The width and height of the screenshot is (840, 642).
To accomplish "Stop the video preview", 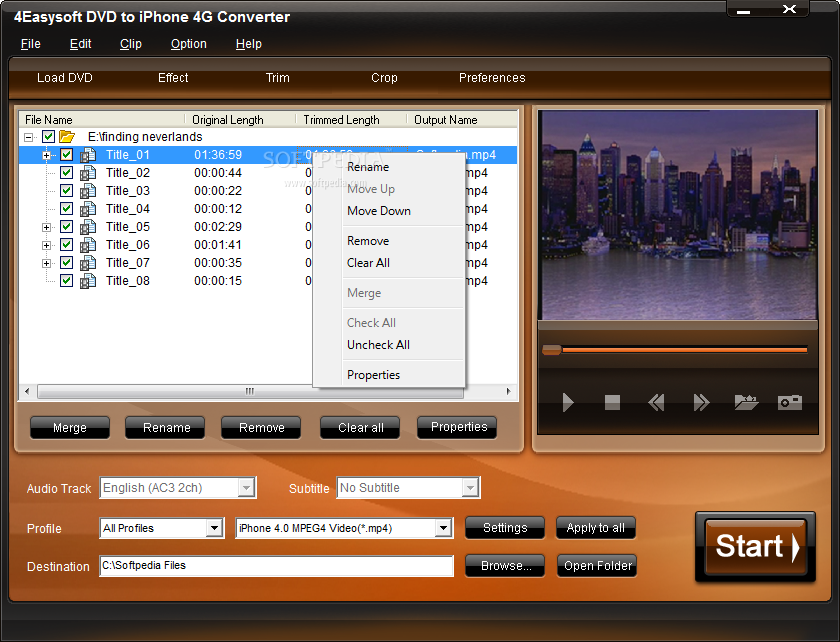I will (x=612, y=402).
